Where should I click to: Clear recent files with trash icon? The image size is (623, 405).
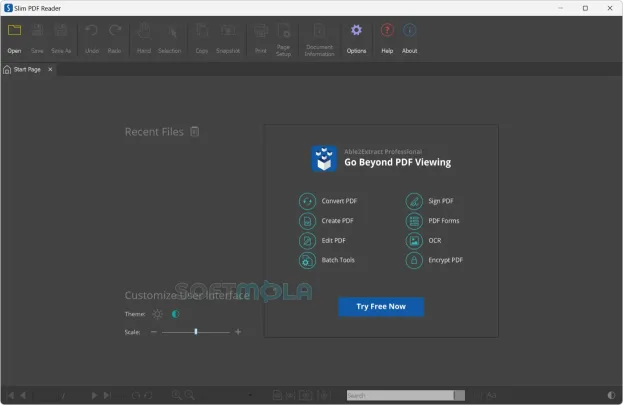pos(194,131)
